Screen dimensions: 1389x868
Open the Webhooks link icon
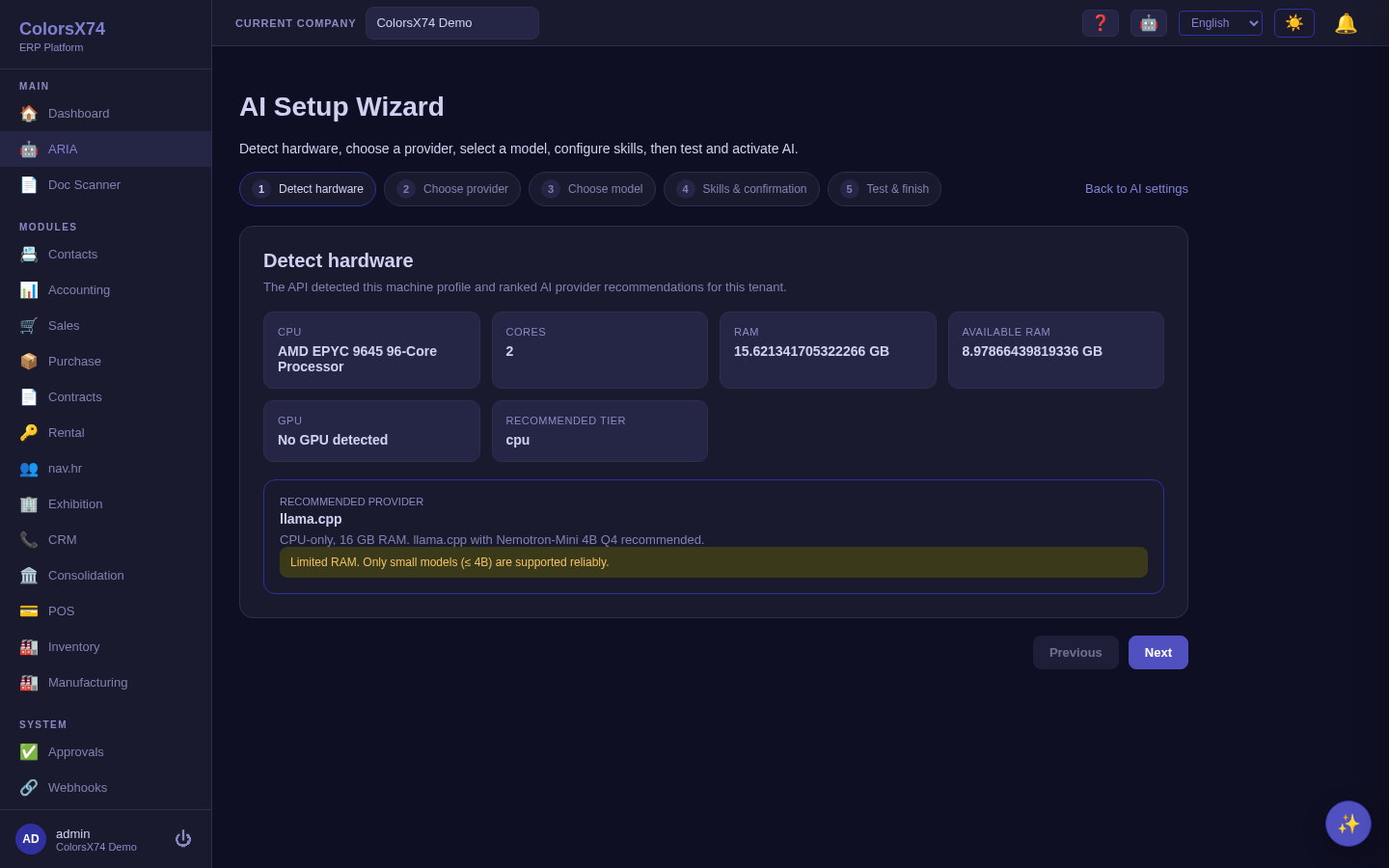point(29,787)
